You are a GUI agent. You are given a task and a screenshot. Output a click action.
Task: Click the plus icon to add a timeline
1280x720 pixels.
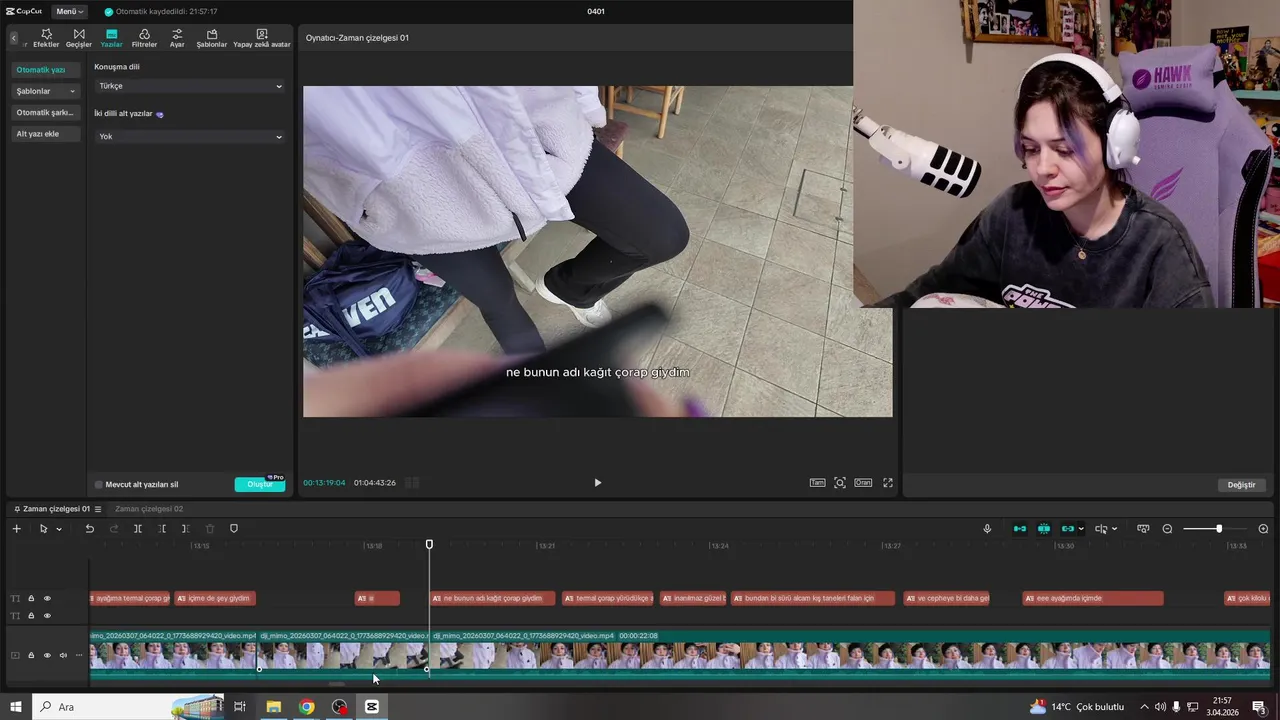tap(16, 529)
